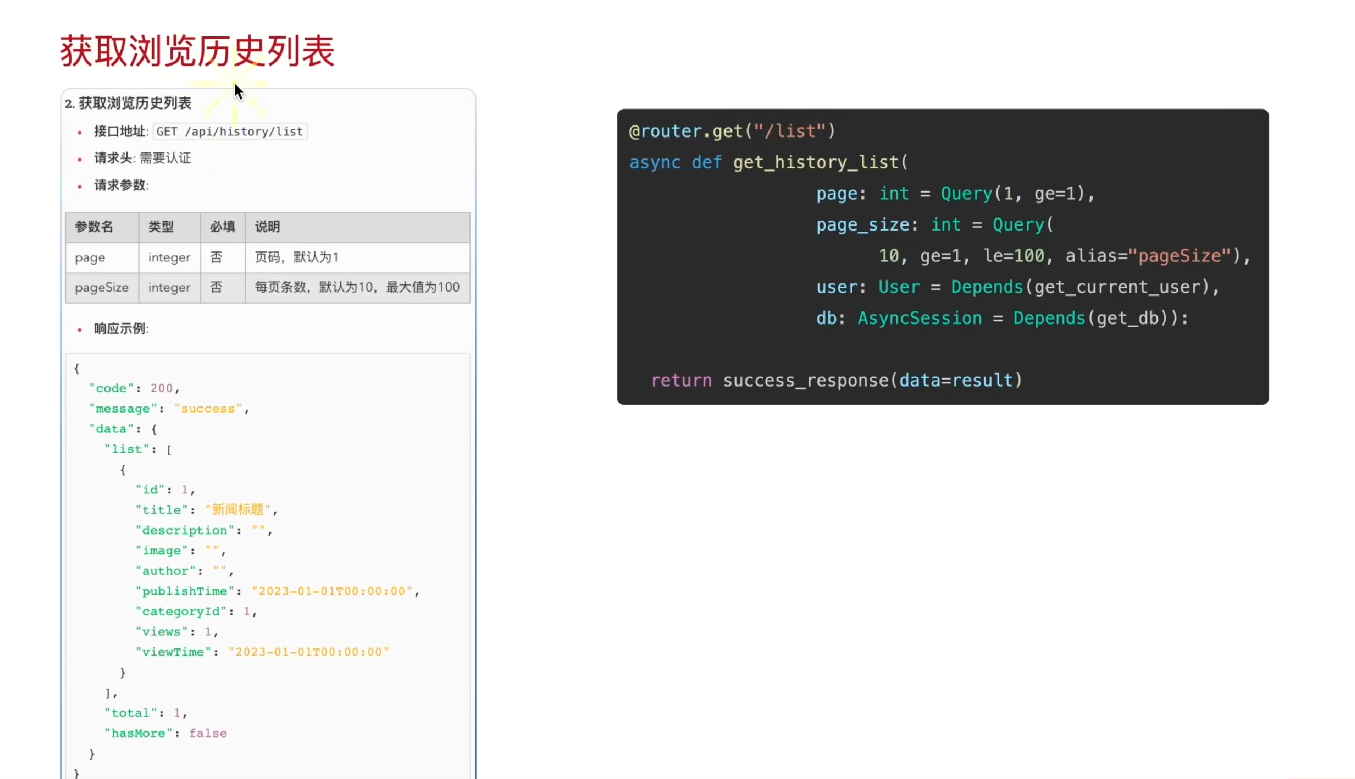
Task: Select the page parameter name cell
Action: point(102,257)
